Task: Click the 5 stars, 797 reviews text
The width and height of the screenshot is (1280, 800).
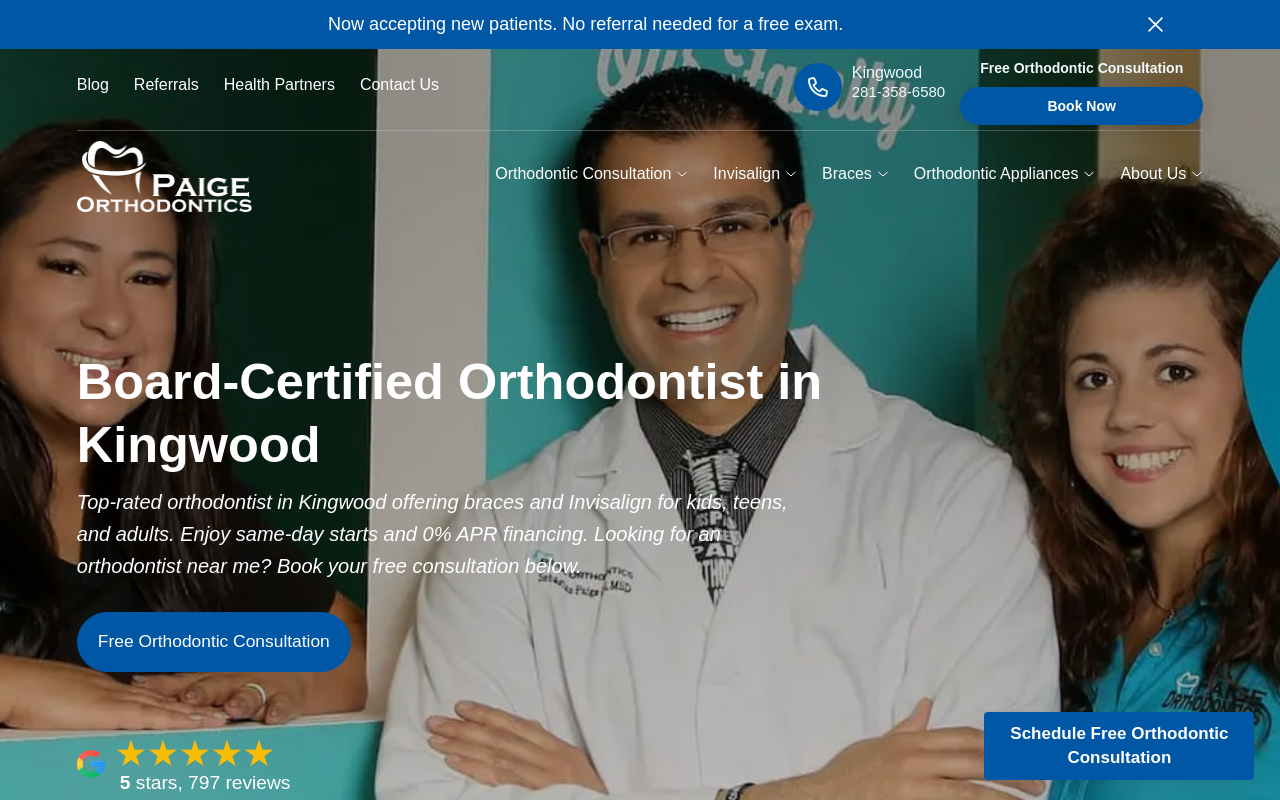Action: (205, 783)
